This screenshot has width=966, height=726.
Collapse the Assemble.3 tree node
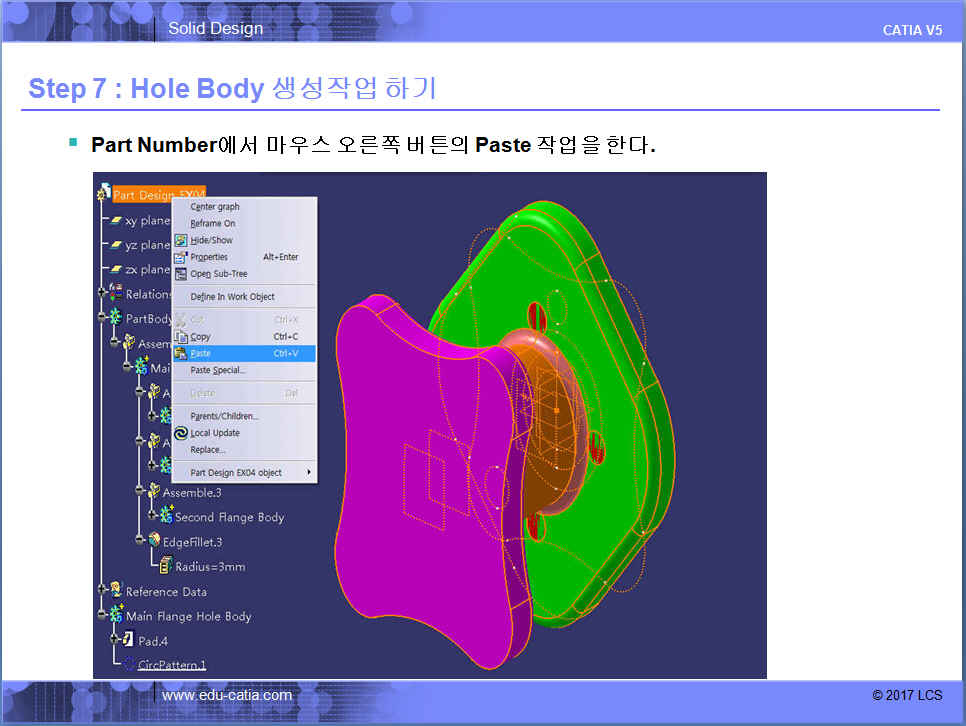(138, 492)
